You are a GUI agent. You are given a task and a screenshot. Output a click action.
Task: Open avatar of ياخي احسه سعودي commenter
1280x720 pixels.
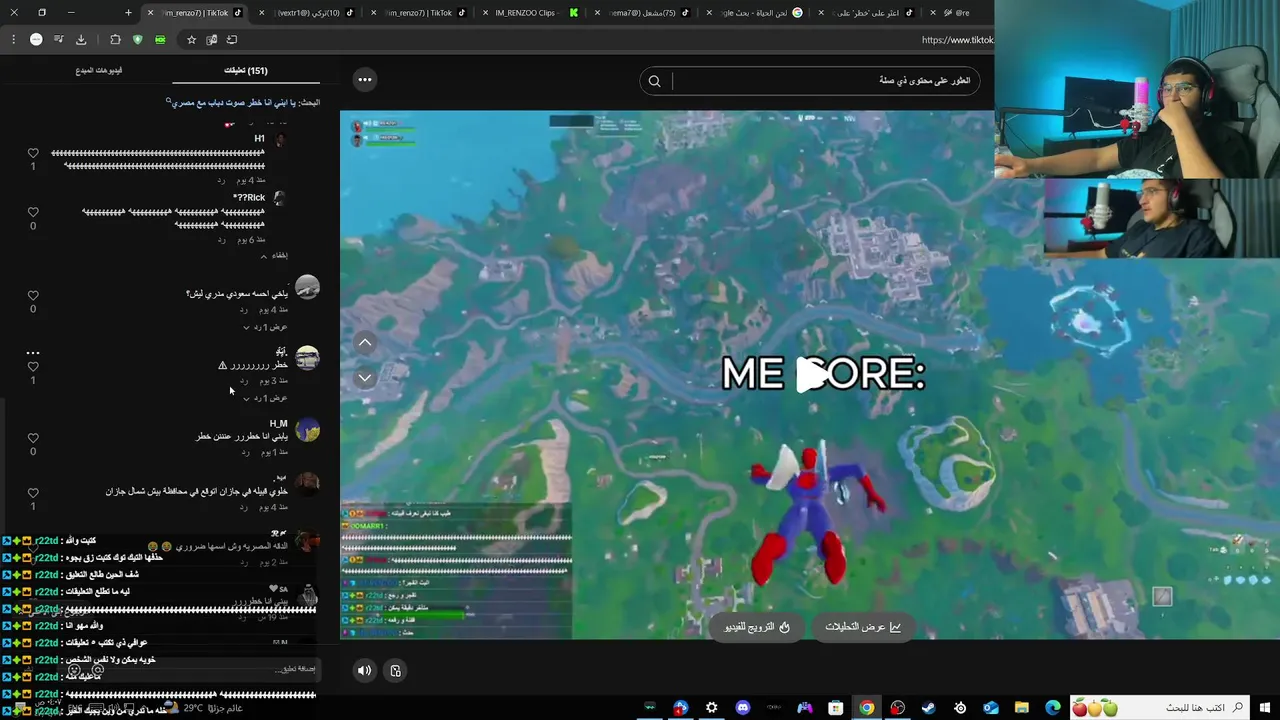tap(307, 288)
